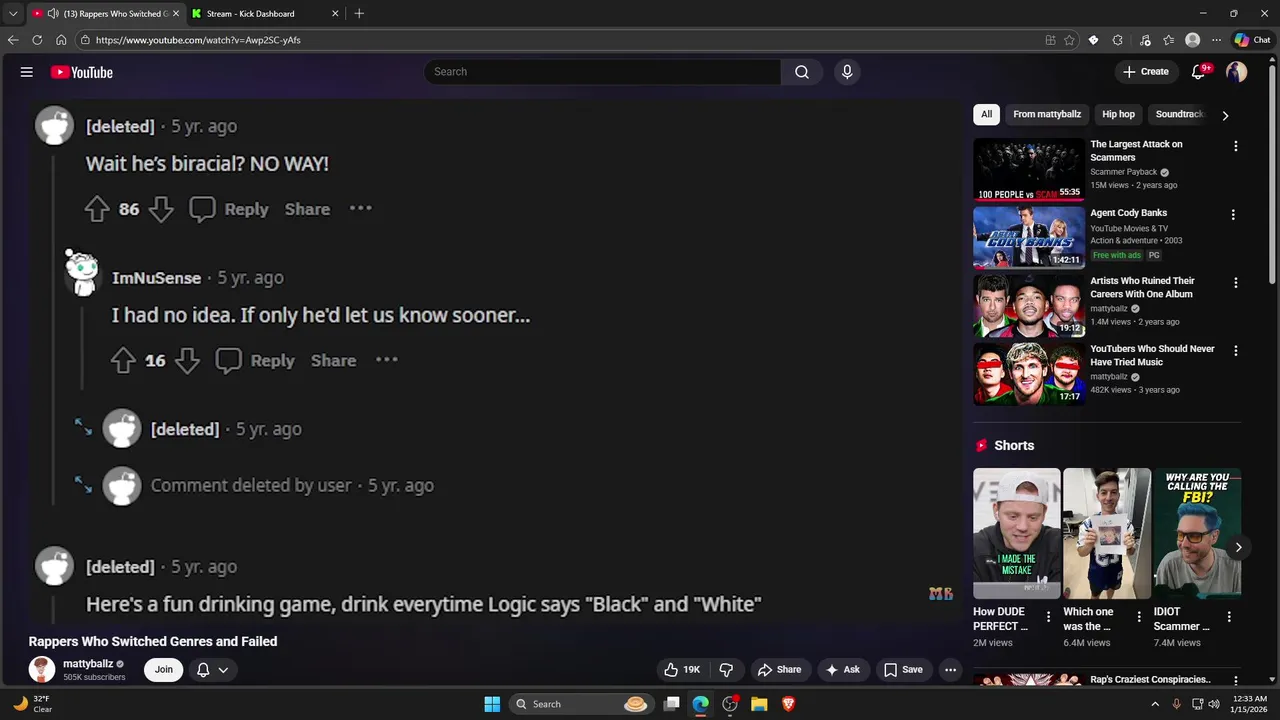Upvote ImNuSense's comment
This screenshot has height=720, width=1280.
123,361
